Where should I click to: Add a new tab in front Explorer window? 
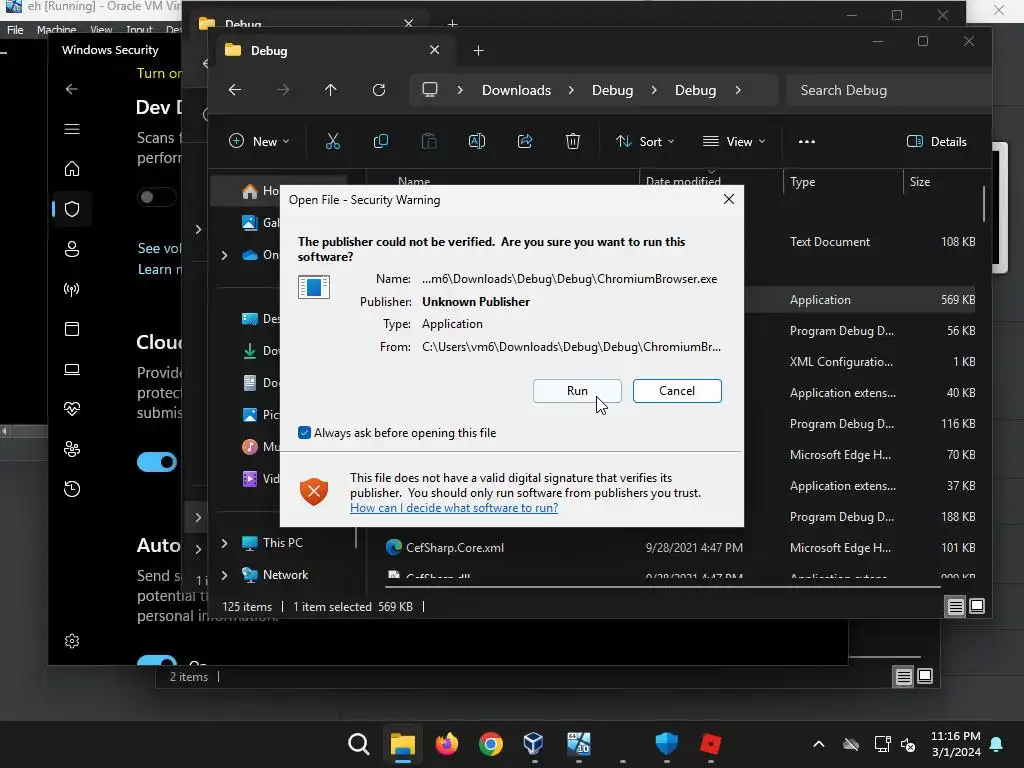click(478, 50)
